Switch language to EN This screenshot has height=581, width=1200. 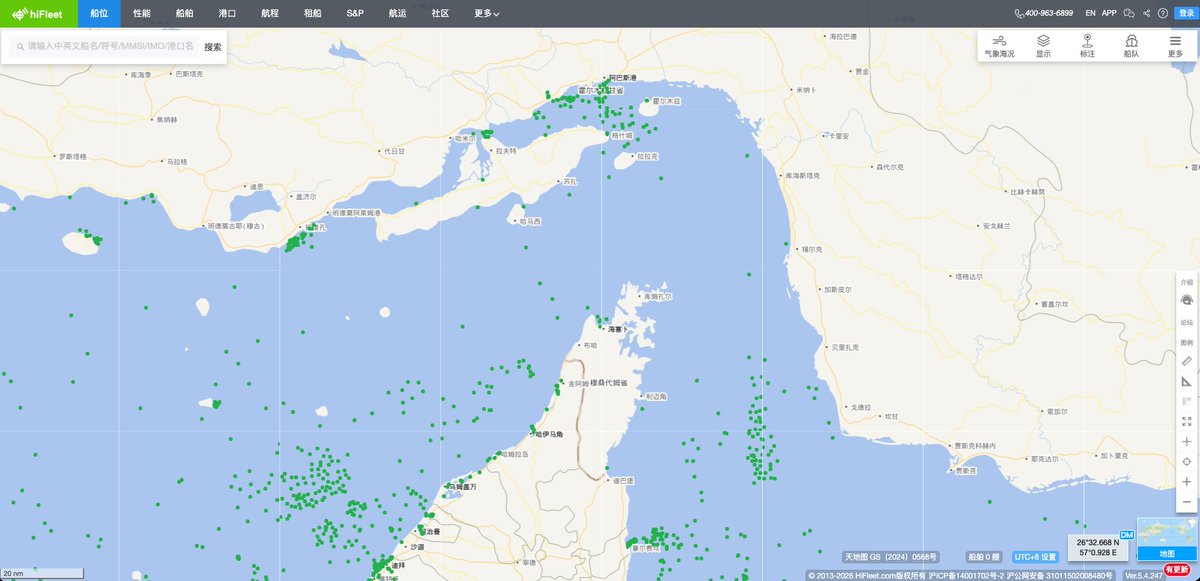pos(1091,13)
